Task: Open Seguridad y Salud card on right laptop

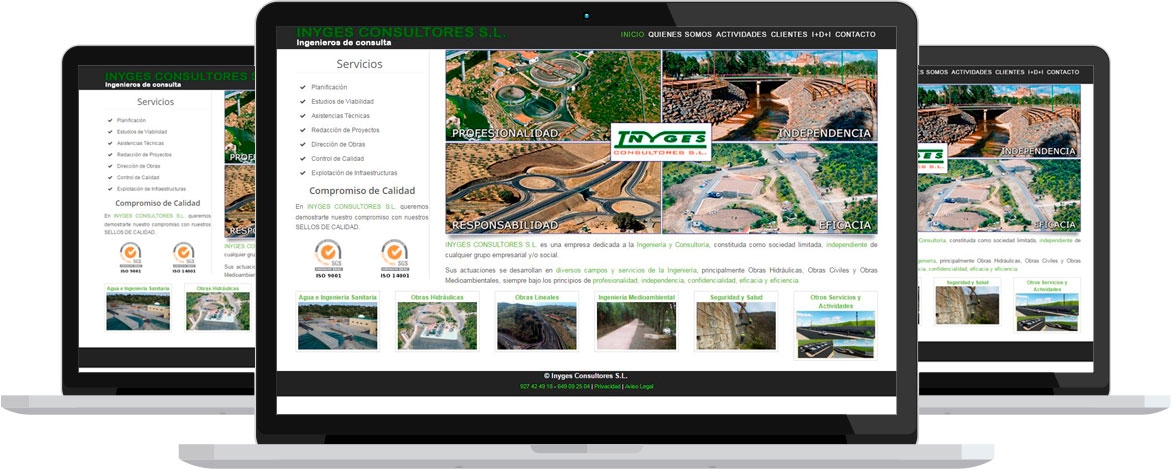Action: pyautogui.click(x=966, y=302)
